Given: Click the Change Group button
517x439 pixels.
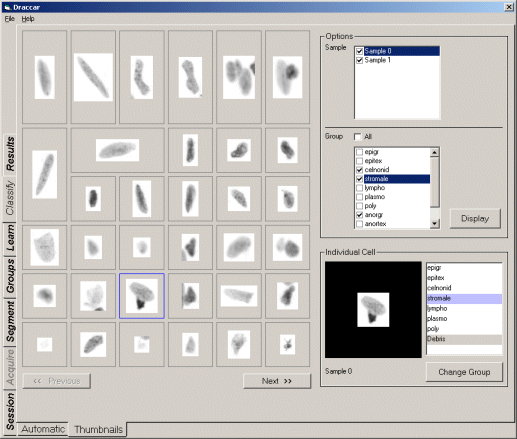Looking at the screenshot, I should 464,372.
